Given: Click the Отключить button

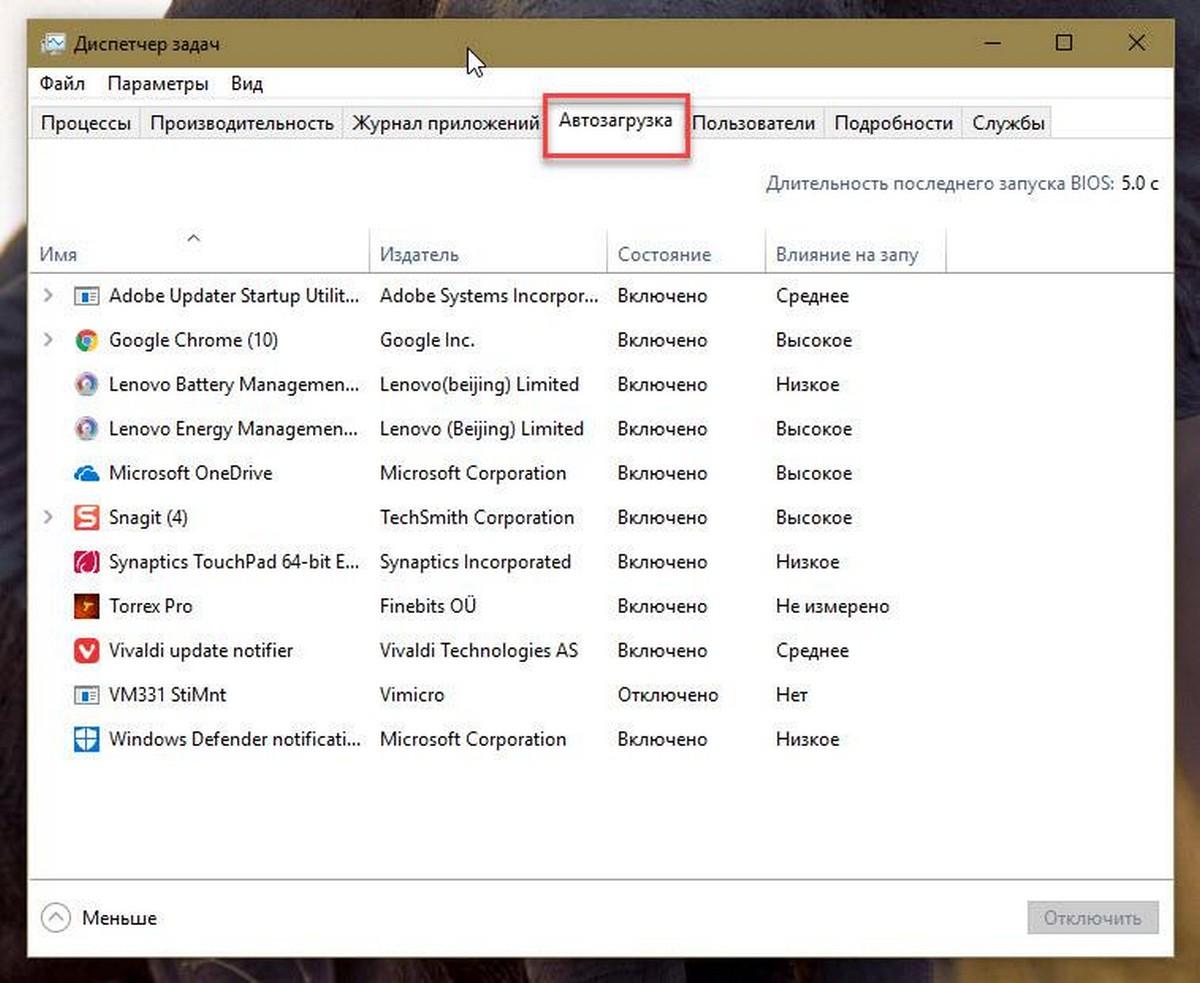Looking at the screenshot, I should 1092,918.
